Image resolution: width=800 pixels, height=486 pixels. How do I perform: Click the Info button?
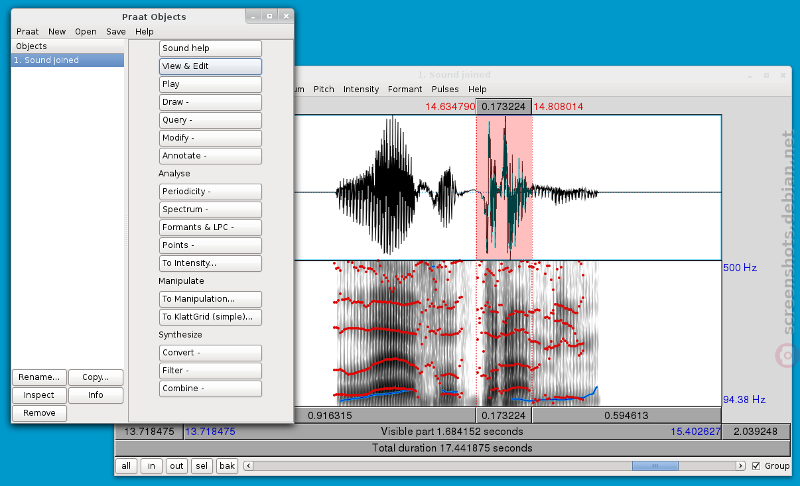(x=96, y=395)
